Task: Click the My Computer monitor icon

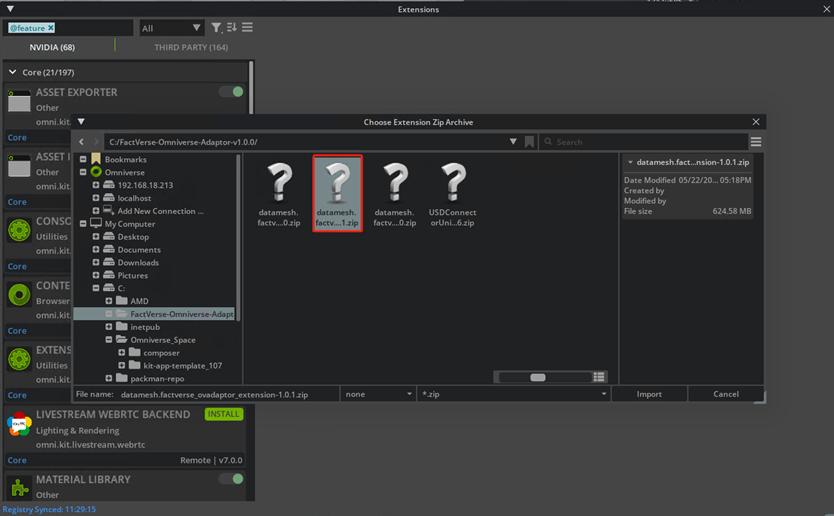Action: point(96,223)
